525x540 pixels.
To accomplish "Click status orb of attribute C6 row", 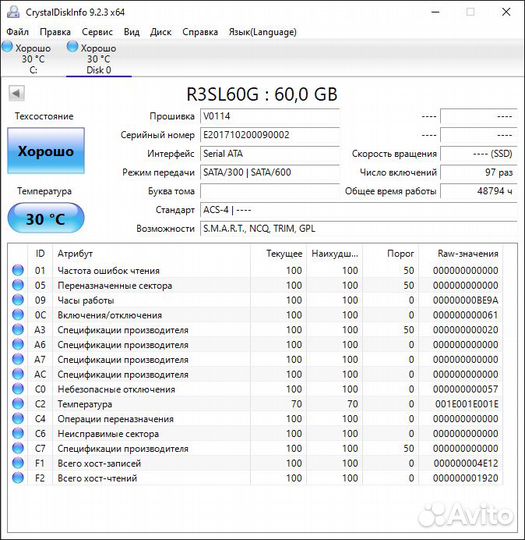I will (18, 433).
